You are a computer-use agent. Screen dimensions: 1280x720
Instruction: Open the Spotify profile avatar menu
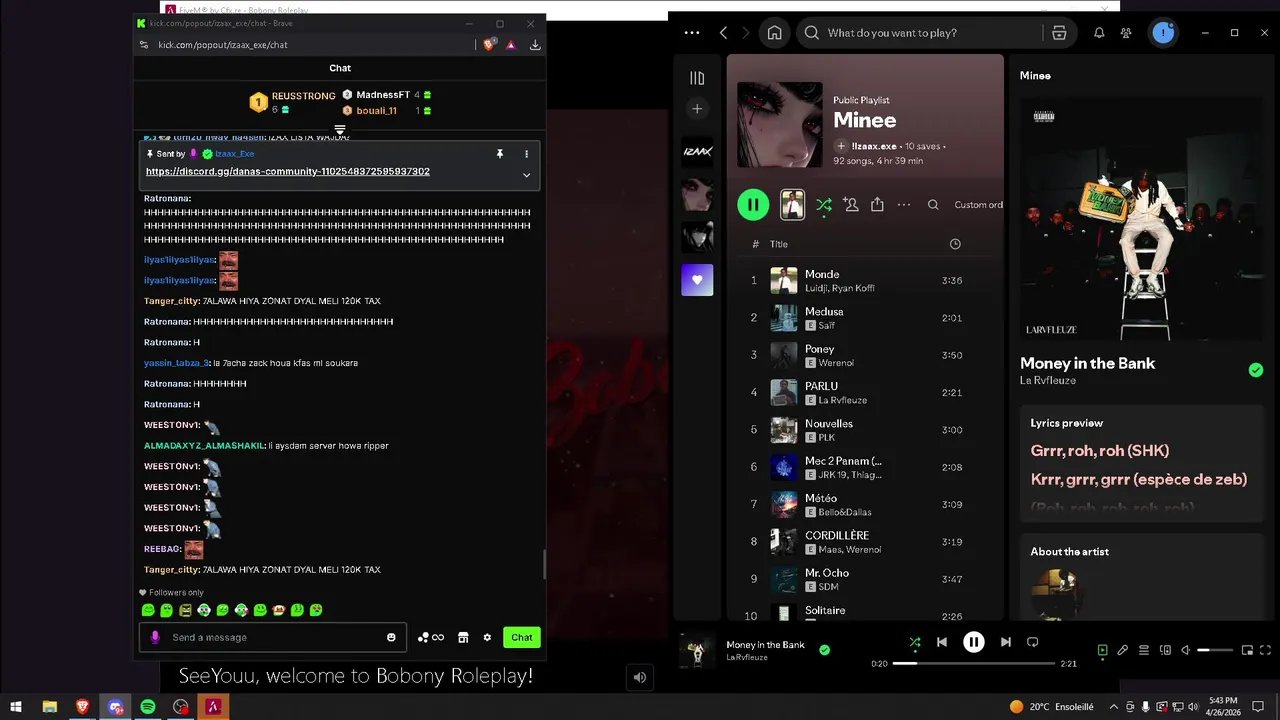tap(1163, 33)
